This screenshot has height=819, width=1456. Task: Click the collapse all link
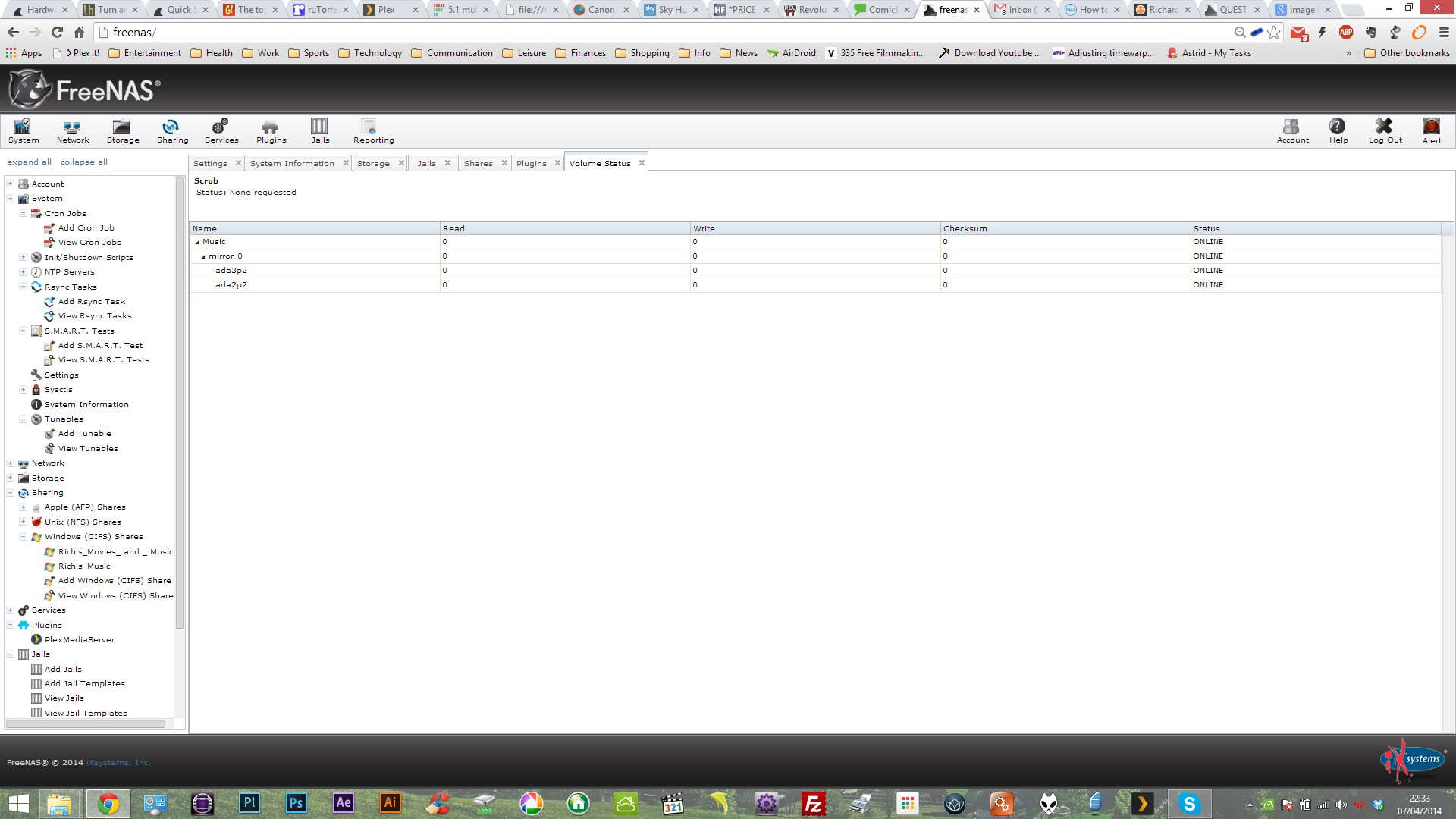click(x=83, y=162)
